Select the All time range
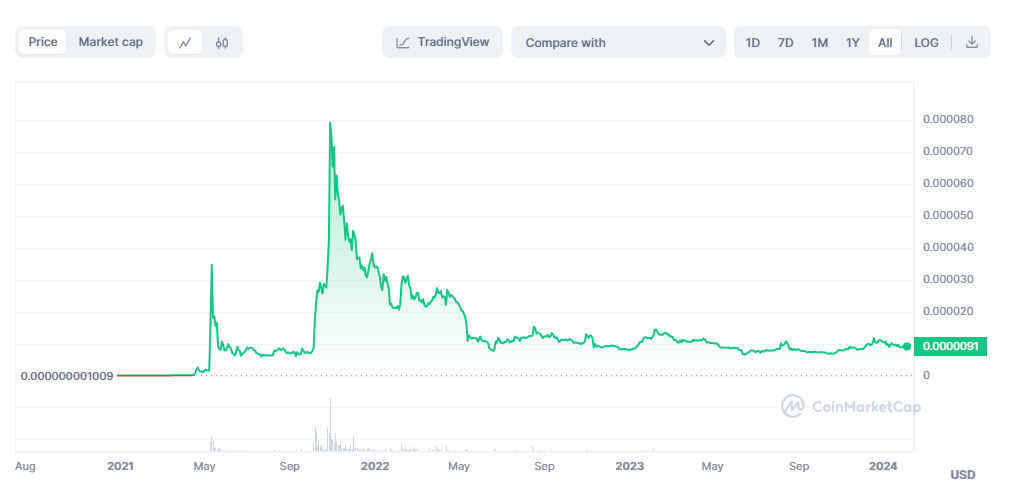Screen dimensions: 1023x497 pyautogui.click(x=885, y=42)
